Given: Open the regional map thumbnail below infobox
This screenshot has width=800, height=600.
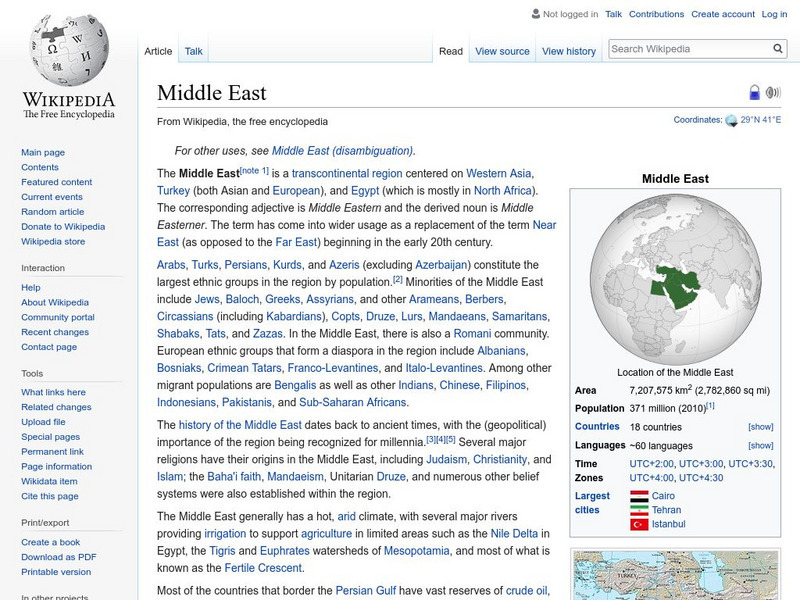Looking at the screenshot, I should coord(675,576).
